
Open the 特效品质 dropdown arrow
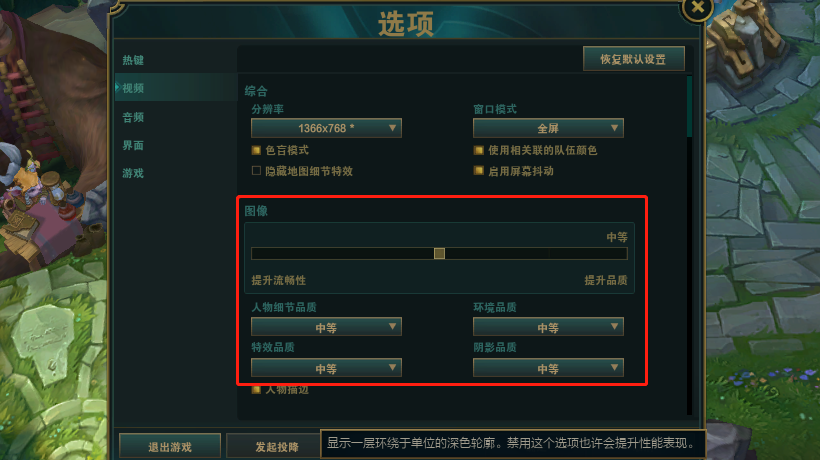pyautogui.click(x=392, y=368)
